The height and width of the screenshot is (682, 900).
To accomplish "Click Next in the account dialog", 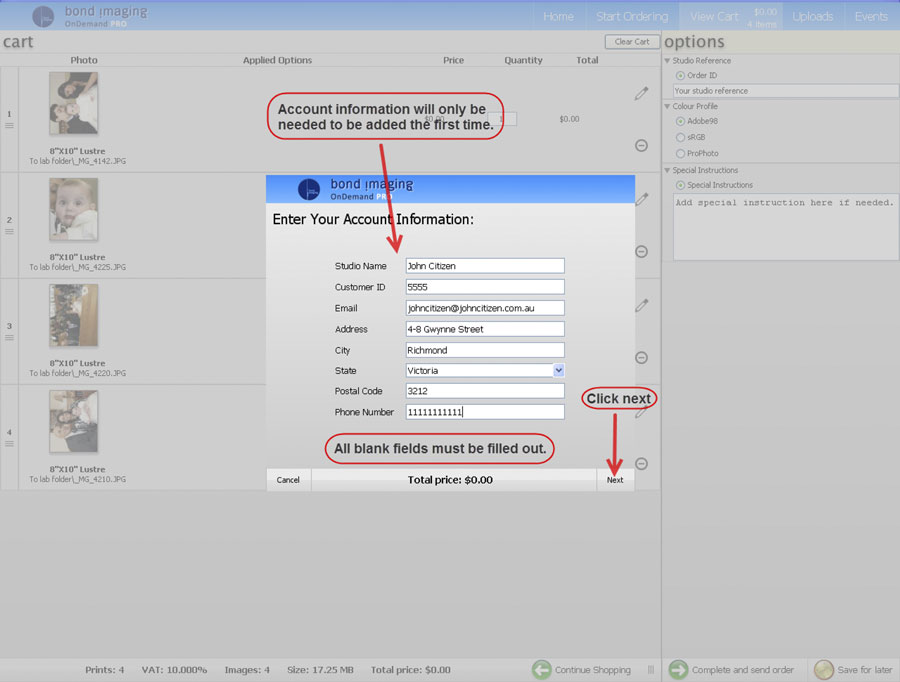I will click(614, 480).
